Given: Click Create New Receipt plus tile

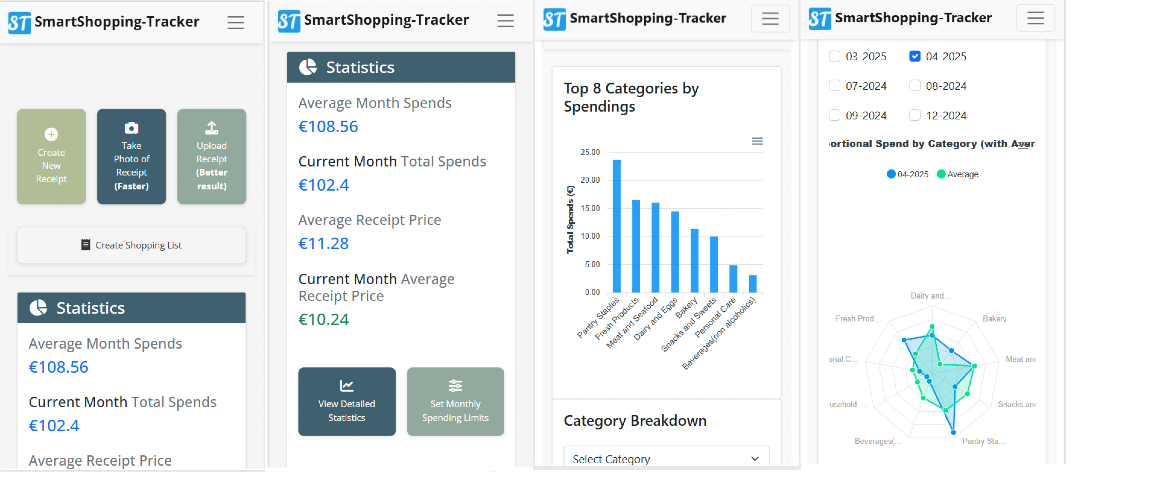Looking at the screenshot, I should (x=52, y=156).
